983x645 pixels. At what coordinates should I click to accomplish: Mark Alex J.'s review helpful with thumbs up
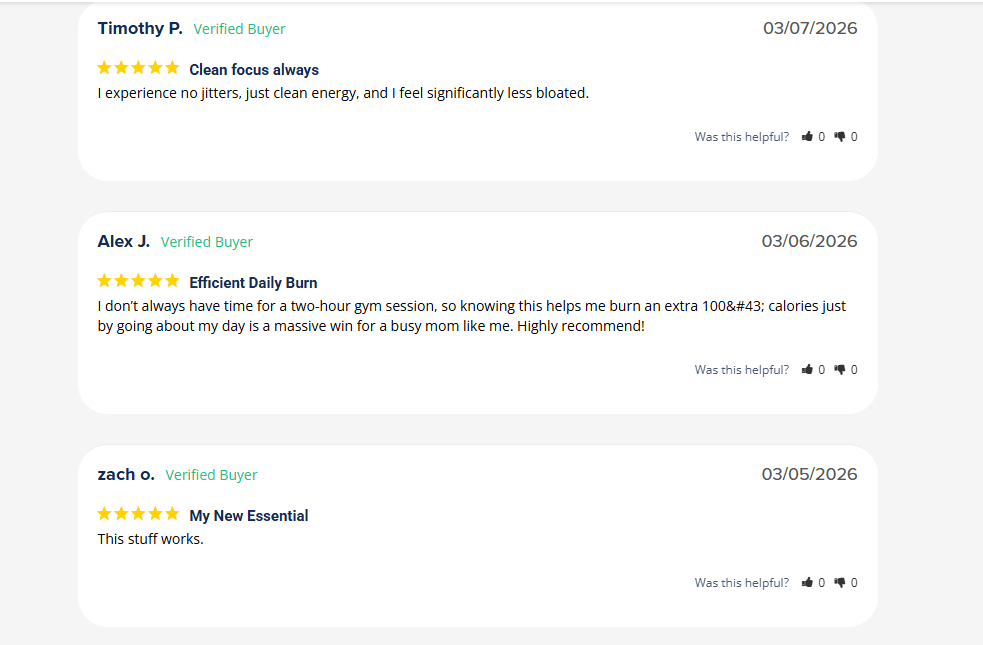point(807,370)
